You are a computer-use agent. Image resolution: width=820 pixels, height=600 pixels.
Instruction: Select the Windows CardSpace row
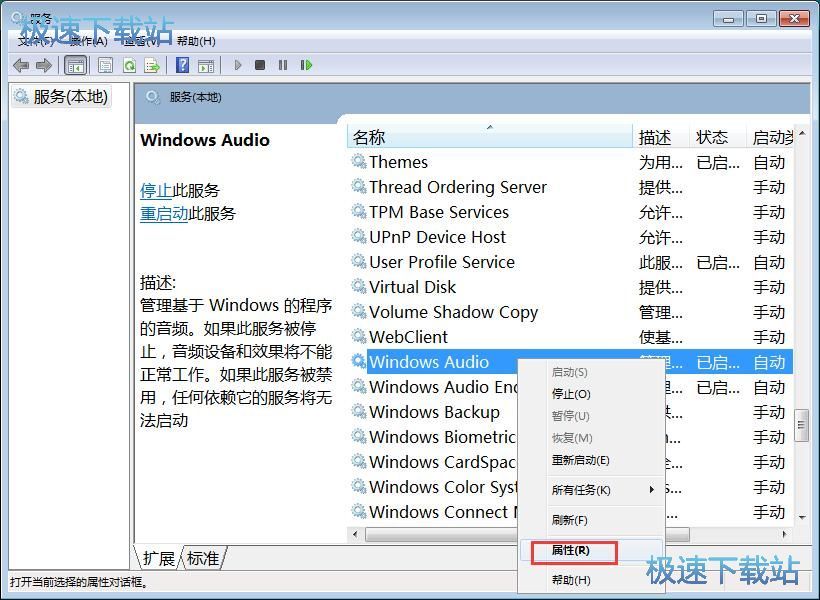pyautogui.click(x=570, y=461)
